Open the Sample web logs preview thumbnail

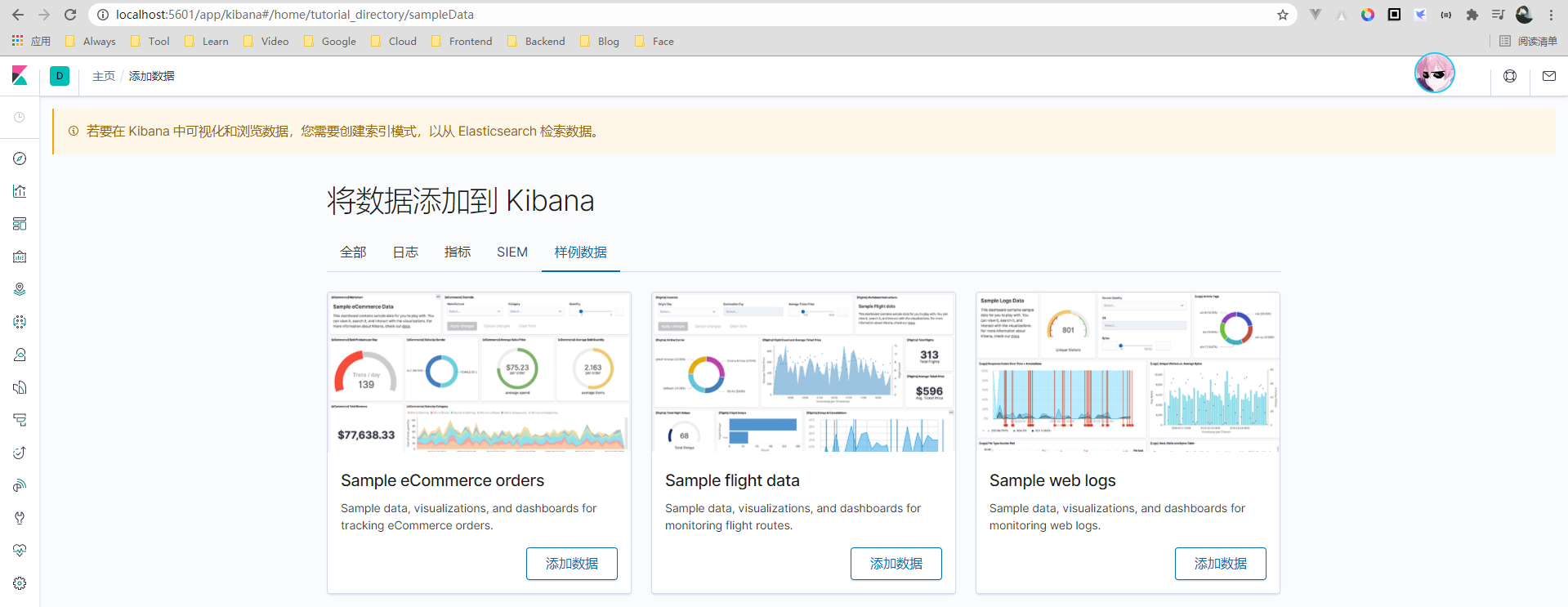pyautogui.click(x=1128, y=372)
